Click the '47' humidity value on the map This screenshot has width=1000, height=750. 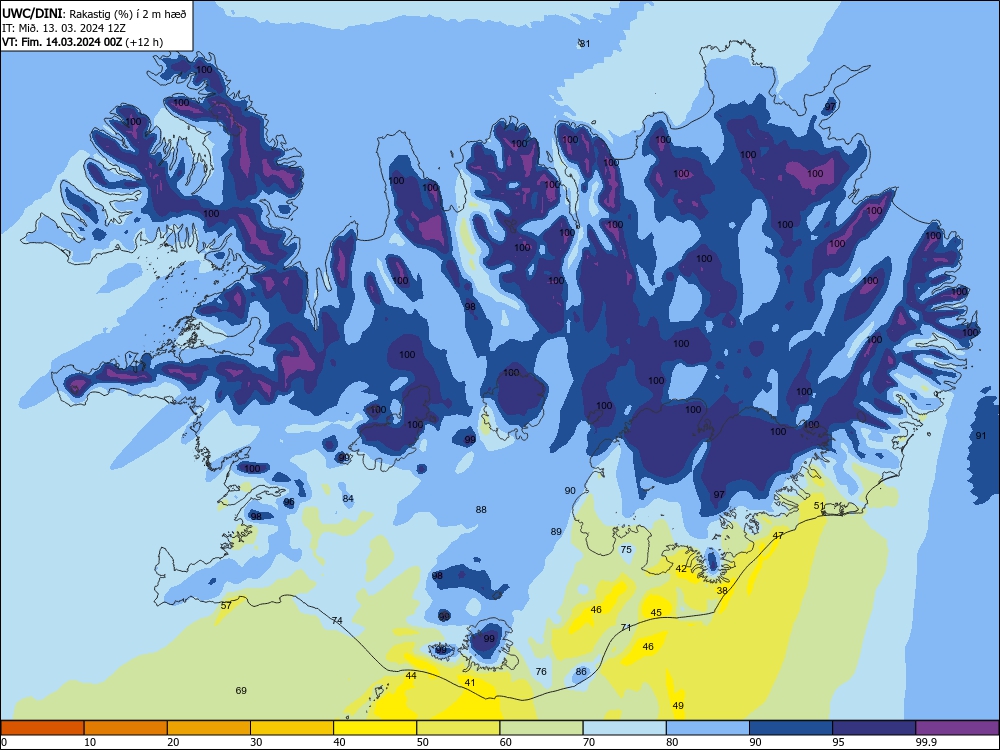pyautogui.click(x=778, y=536)
